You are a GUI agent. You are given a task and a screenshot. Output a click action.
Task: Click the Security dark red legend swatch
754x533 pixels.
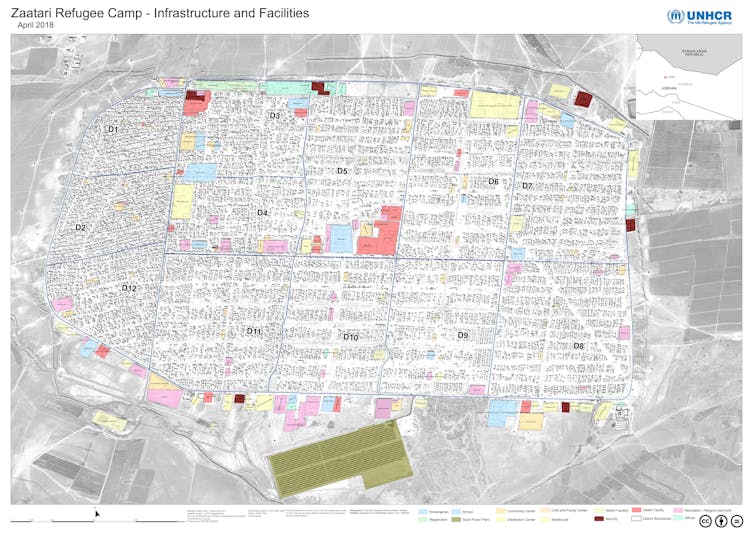coord(600,520)
